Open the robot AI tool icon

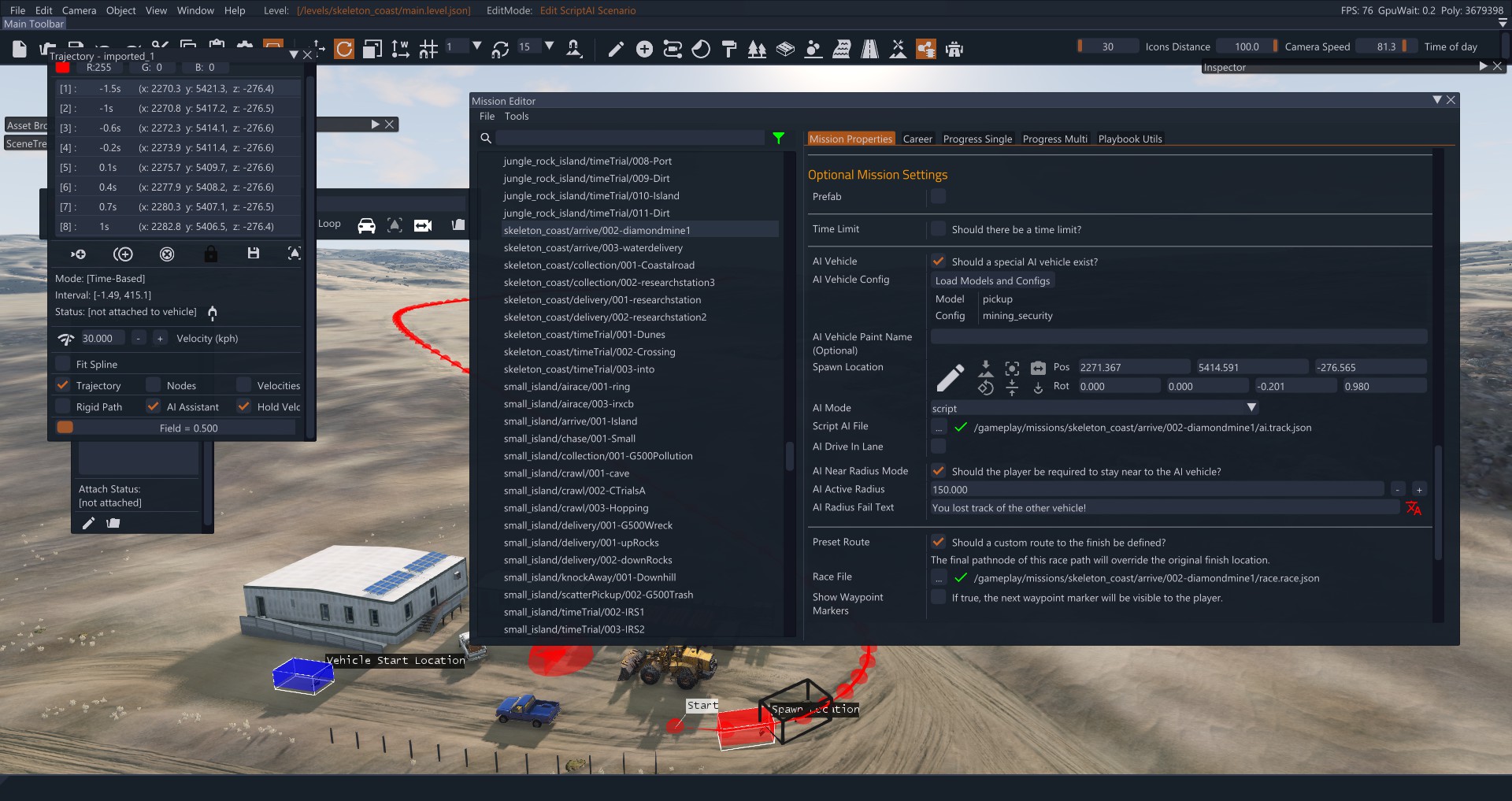[954, 49]
